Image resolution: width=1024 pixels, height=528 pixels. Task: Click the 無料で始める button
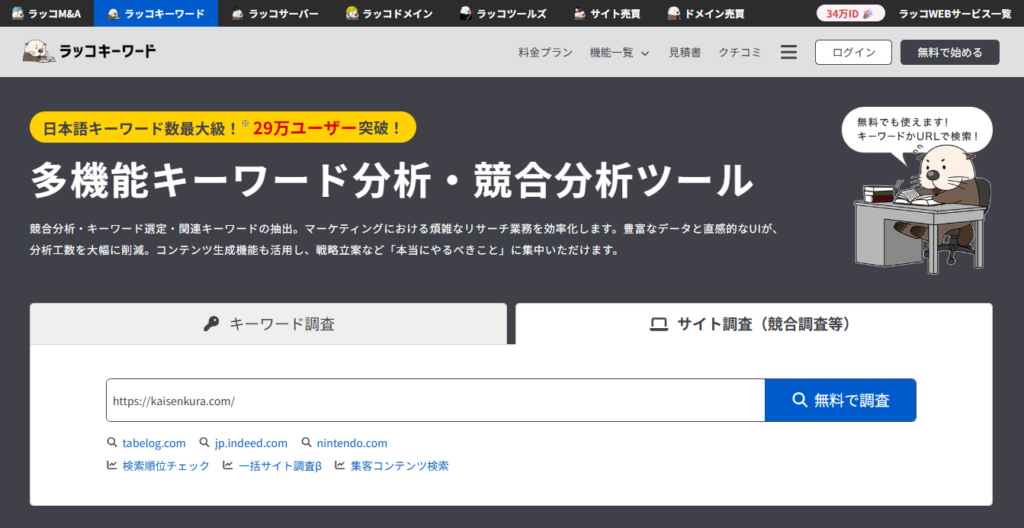tap(949, 53)
